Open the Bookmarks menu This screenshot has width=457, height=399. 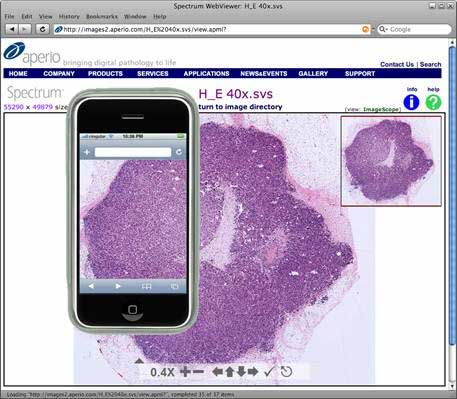click(x=102, y=16)
